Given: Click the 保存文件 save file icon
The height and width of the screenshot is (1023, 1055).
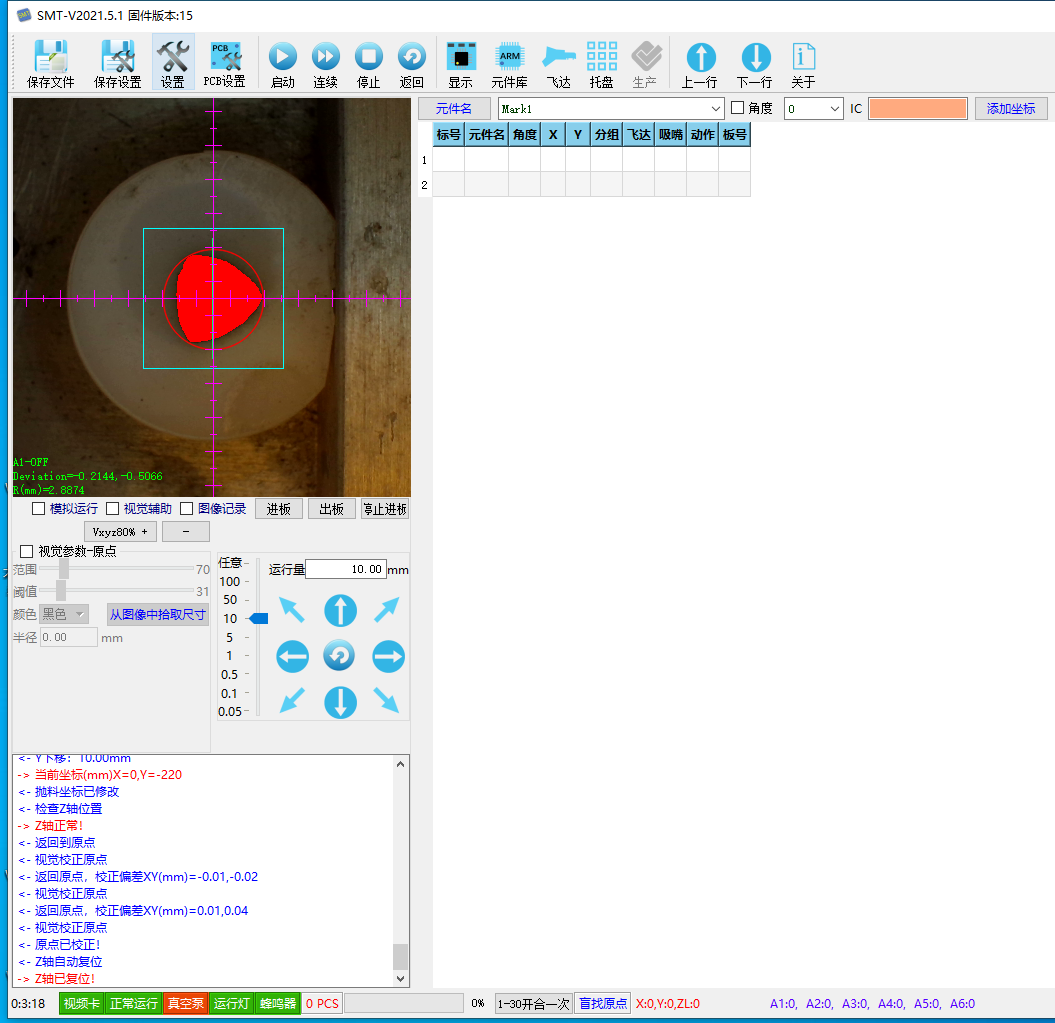Looking at the screenshot, I should point(50,64).
